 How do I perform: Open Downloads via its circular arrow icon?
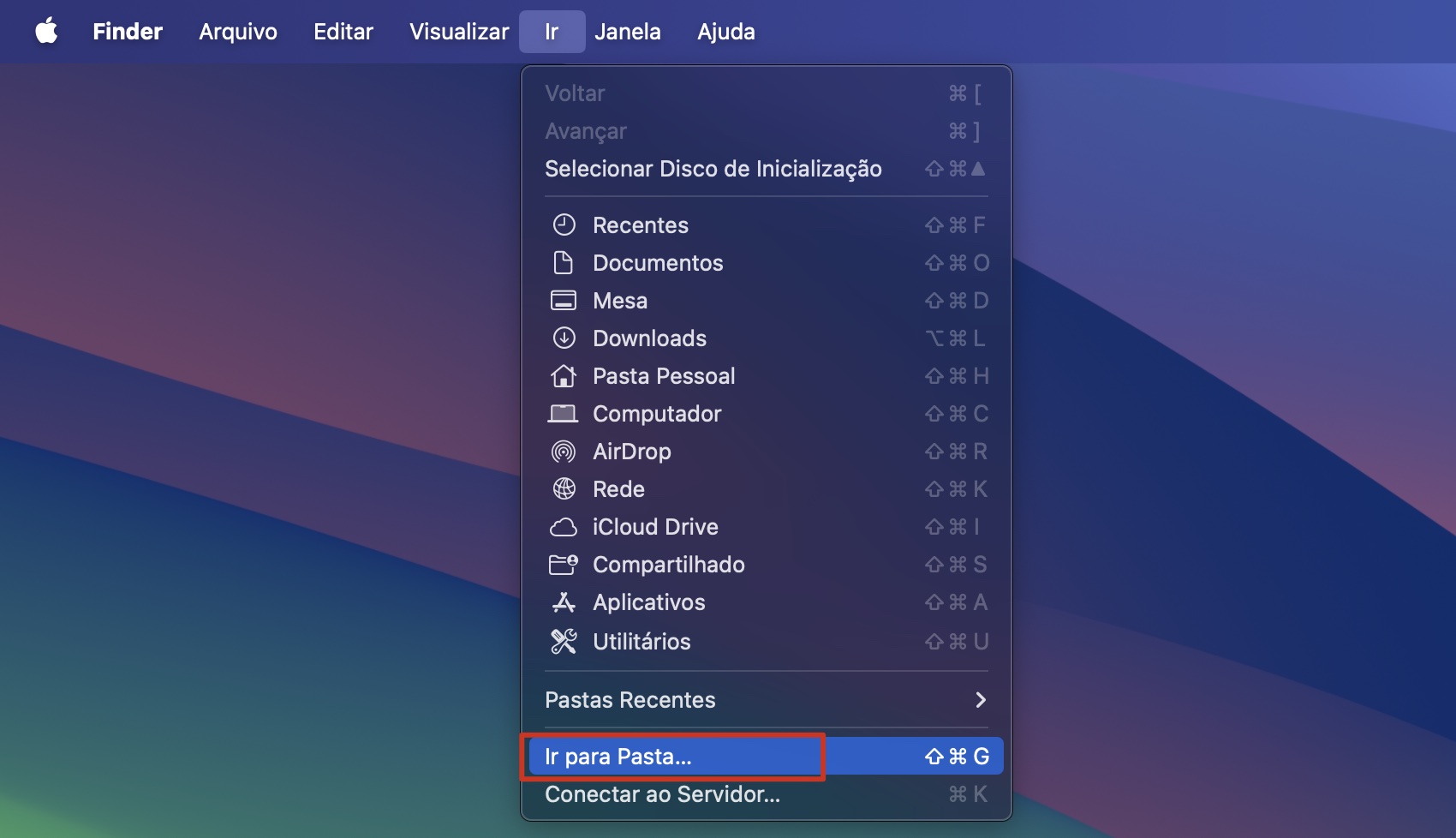(x=564, y=338)
